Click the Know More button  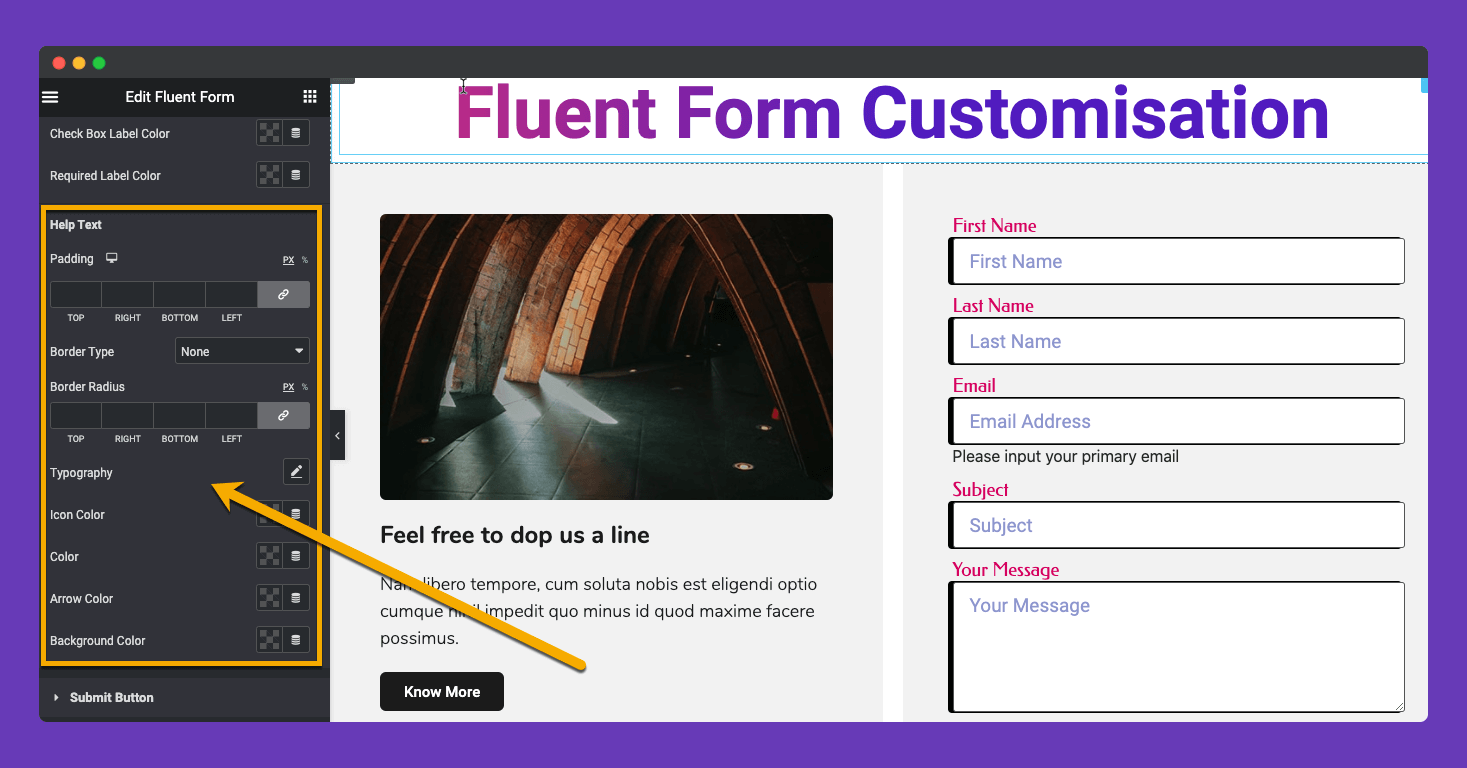(442, 692)
